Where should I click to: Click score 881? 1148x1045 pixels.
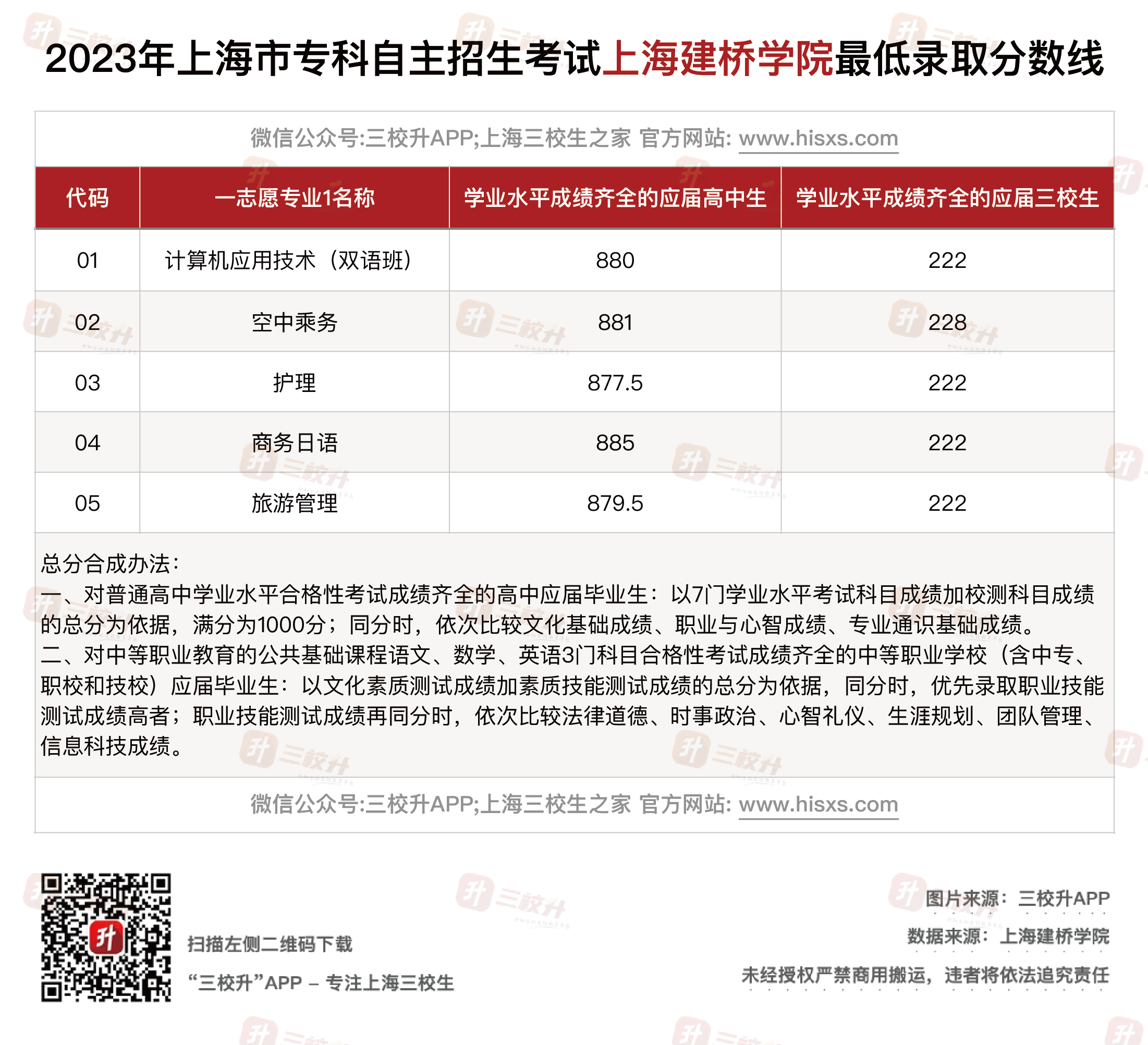(x=615, y=323)
